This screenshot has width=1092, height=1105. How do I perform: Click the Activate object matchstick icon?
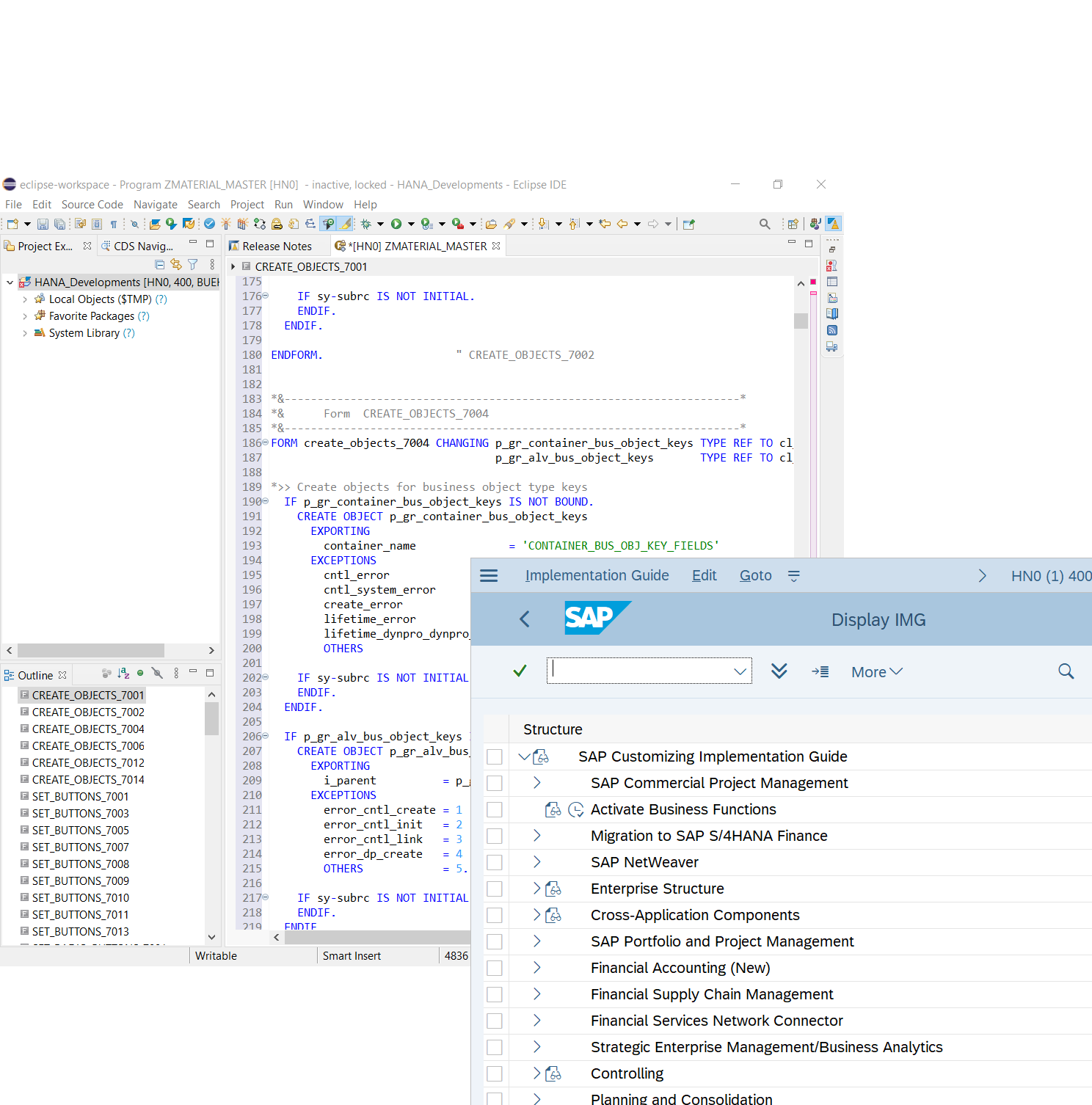point(225,224)
